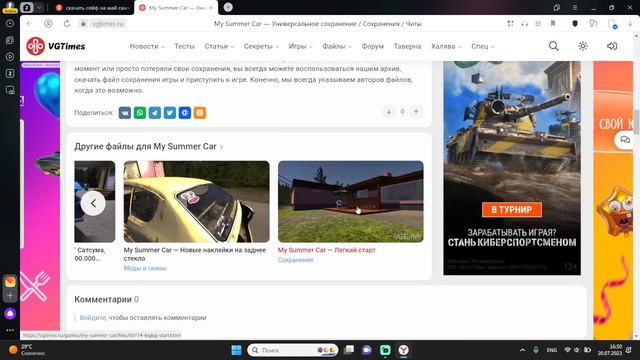The height and width of the screenshot is (360, 640).
Task: Open 'Новые наклейки на заднее стекло' link
Action: tap(195, 254)
